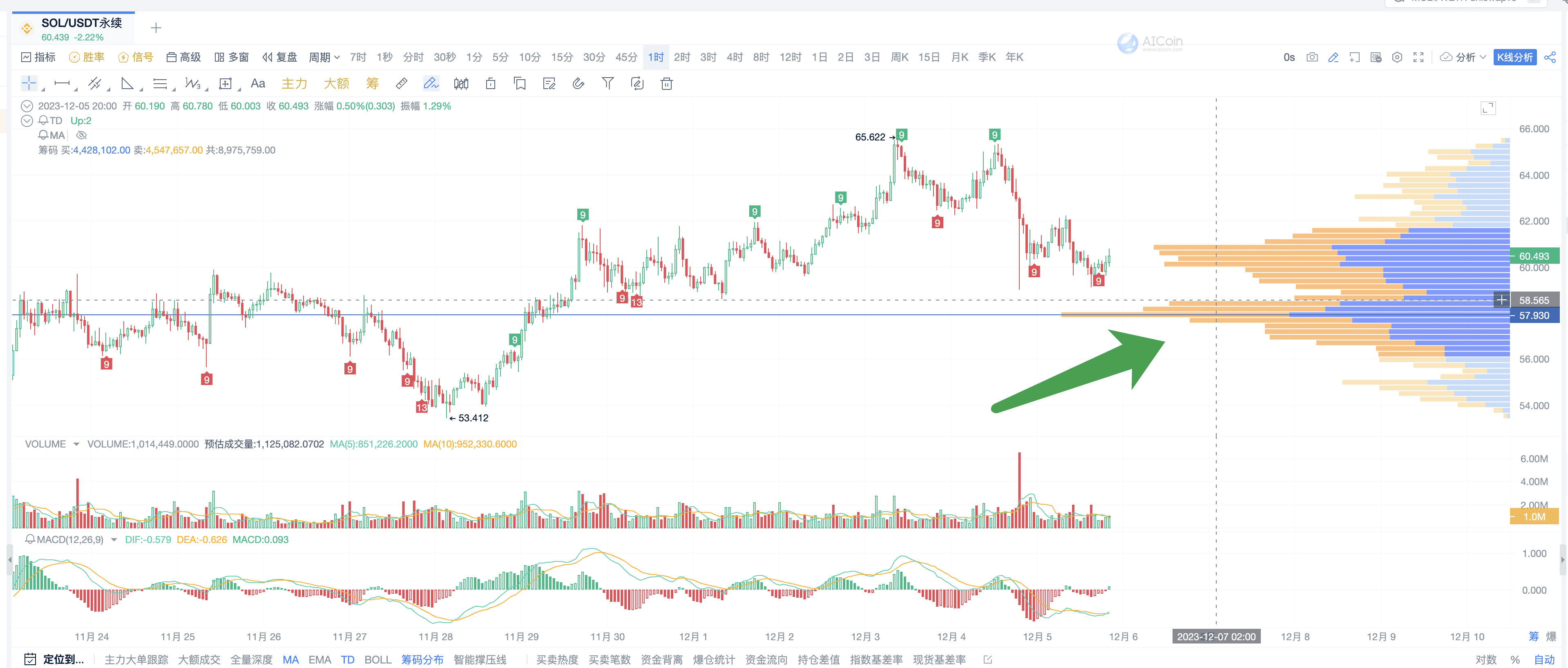Viewport: 1568px width, 668px height.
Task: Click the share icon
Action: click(1550, 57)
